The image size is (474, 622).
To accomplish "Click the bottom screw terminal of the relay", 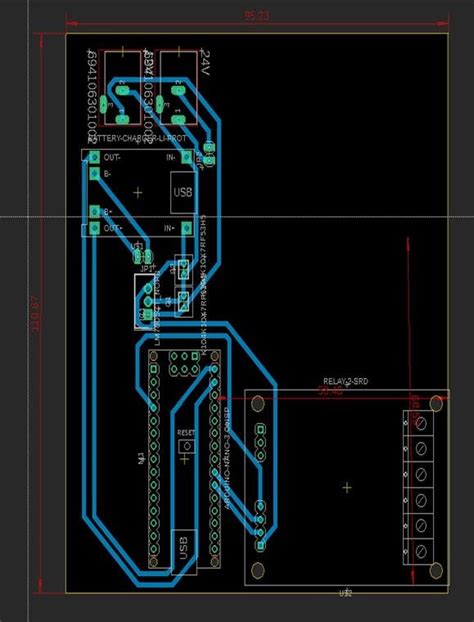I will (x=420, y=551).
